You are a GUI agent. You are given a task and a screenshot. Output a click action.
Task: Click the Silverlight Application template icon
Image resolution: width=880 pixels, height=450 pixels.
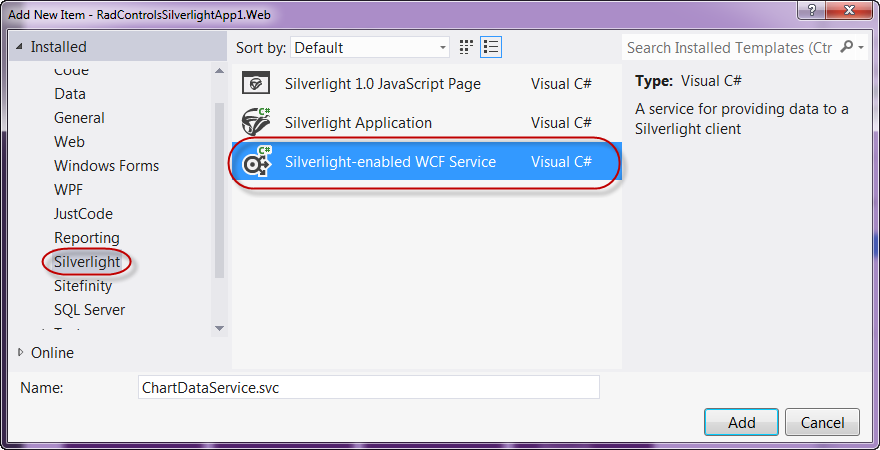(x=257, y=123)
